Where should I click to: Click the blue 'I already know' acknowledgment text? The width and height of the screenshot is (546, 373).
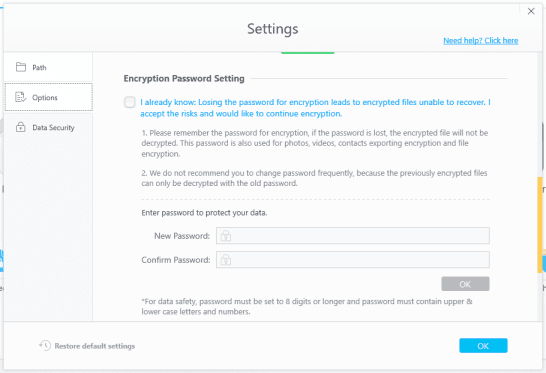coord(315,108)
